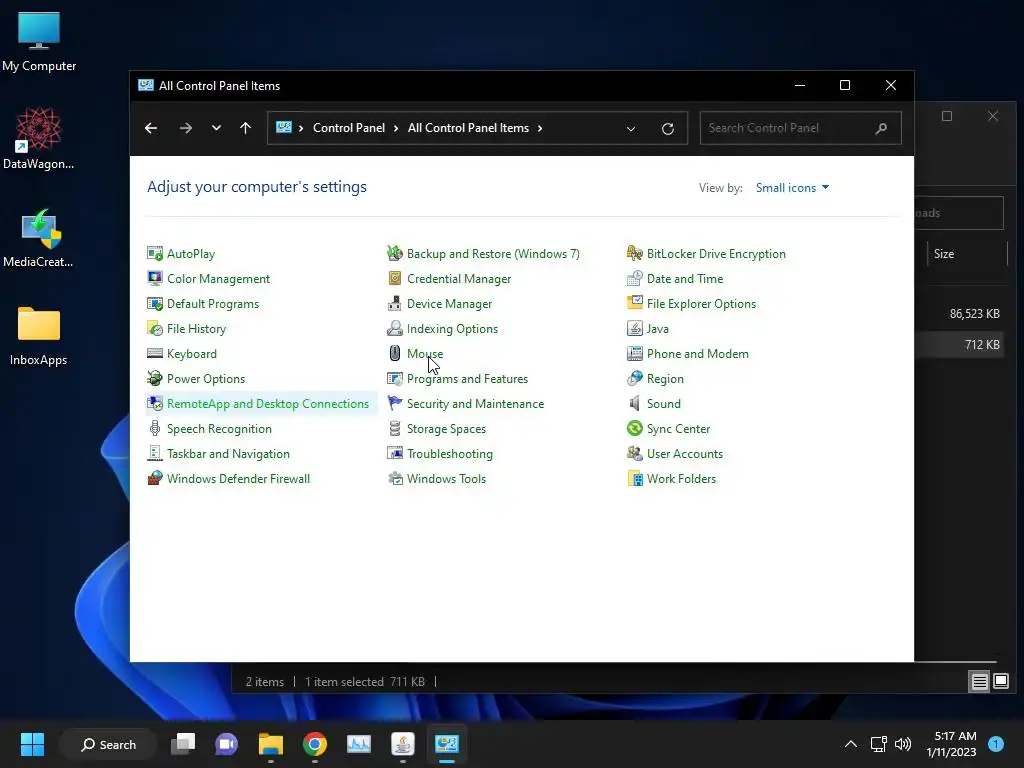Open the Sync Center icon
Viewport: 1024px width, 768px height.
[635, 428]
